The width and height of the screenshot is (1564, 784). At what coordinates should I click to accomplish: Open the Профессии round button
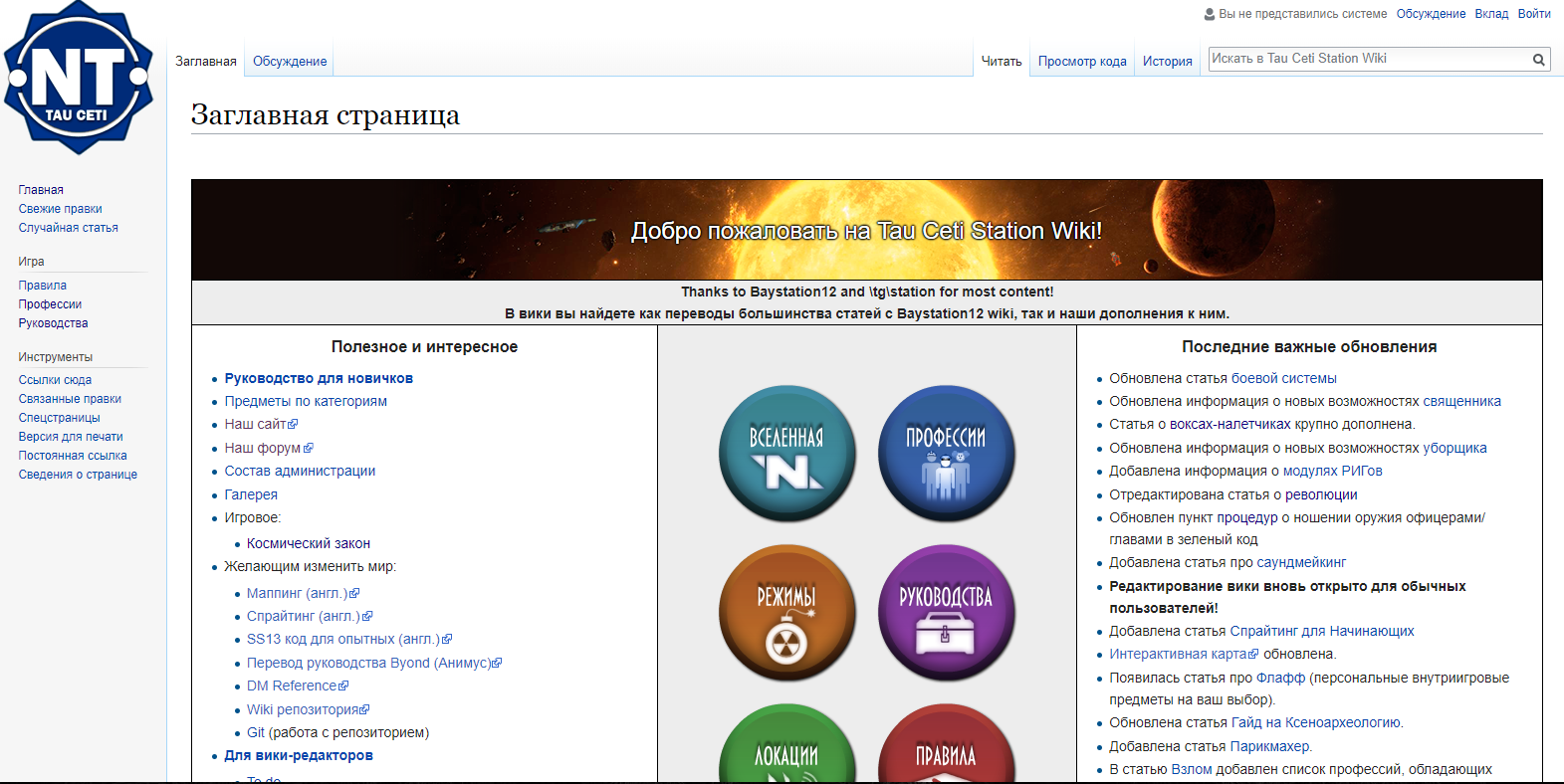click(x=946, y=454)
